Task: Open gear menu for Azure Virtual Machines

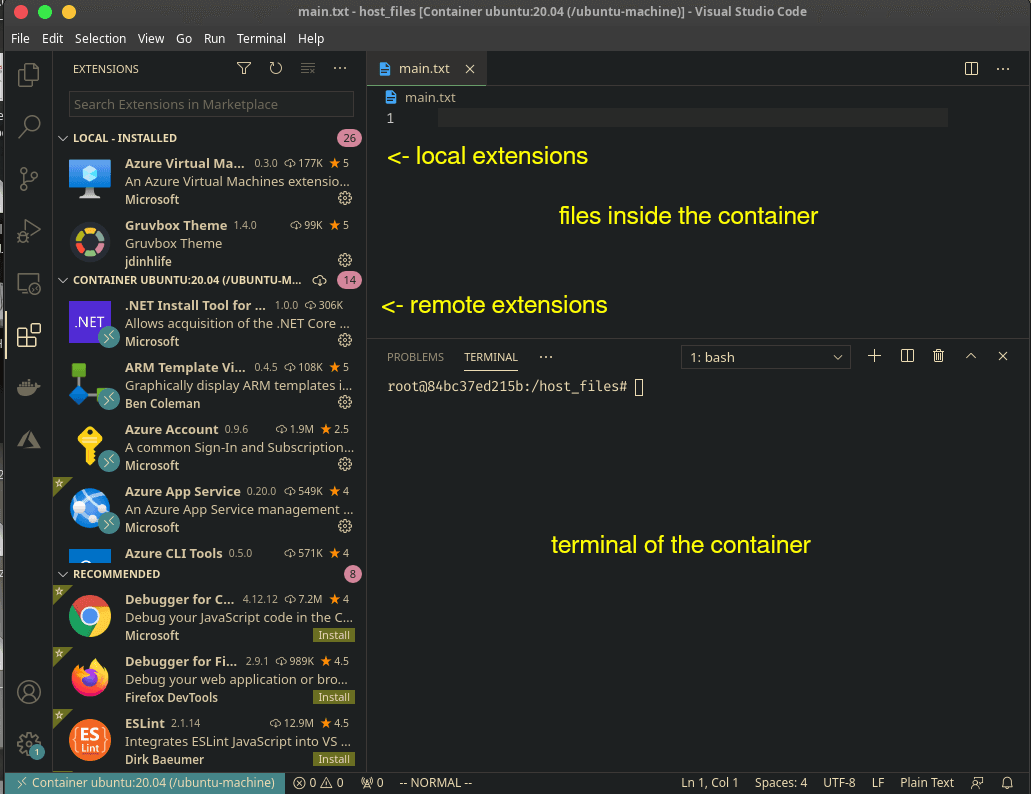Action: point(345,198)
